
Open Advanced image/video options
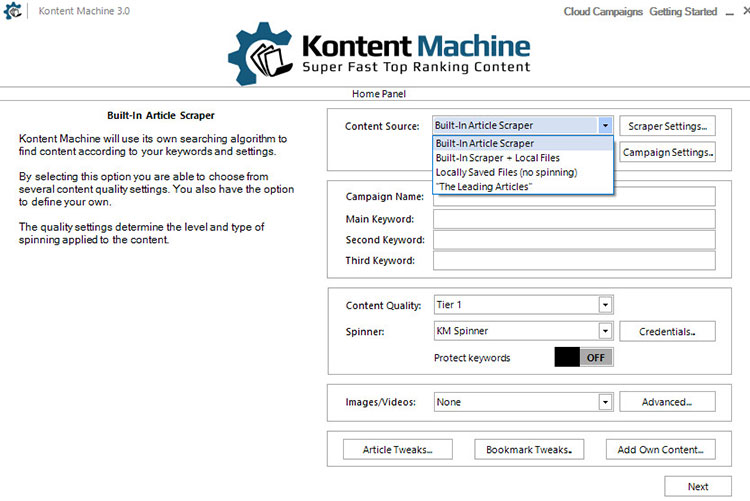[x=667, y=401]
